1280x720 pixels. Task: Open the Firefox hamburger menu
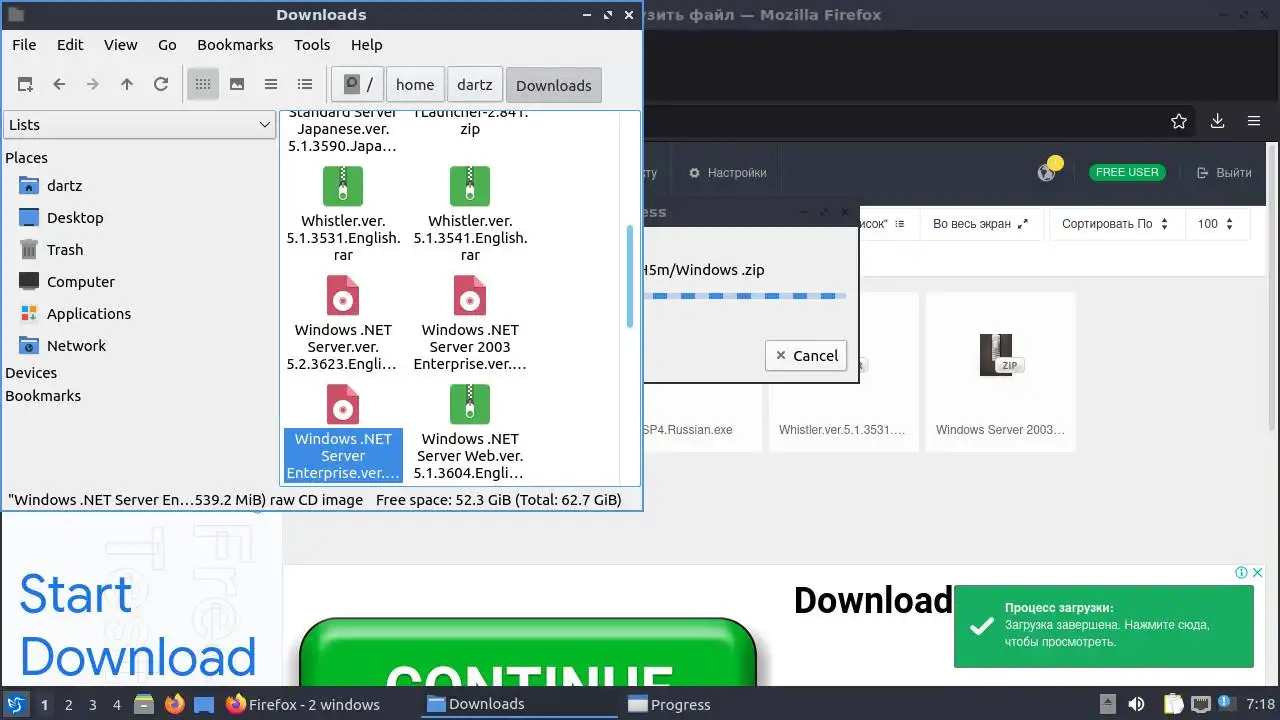[1254, 121]
